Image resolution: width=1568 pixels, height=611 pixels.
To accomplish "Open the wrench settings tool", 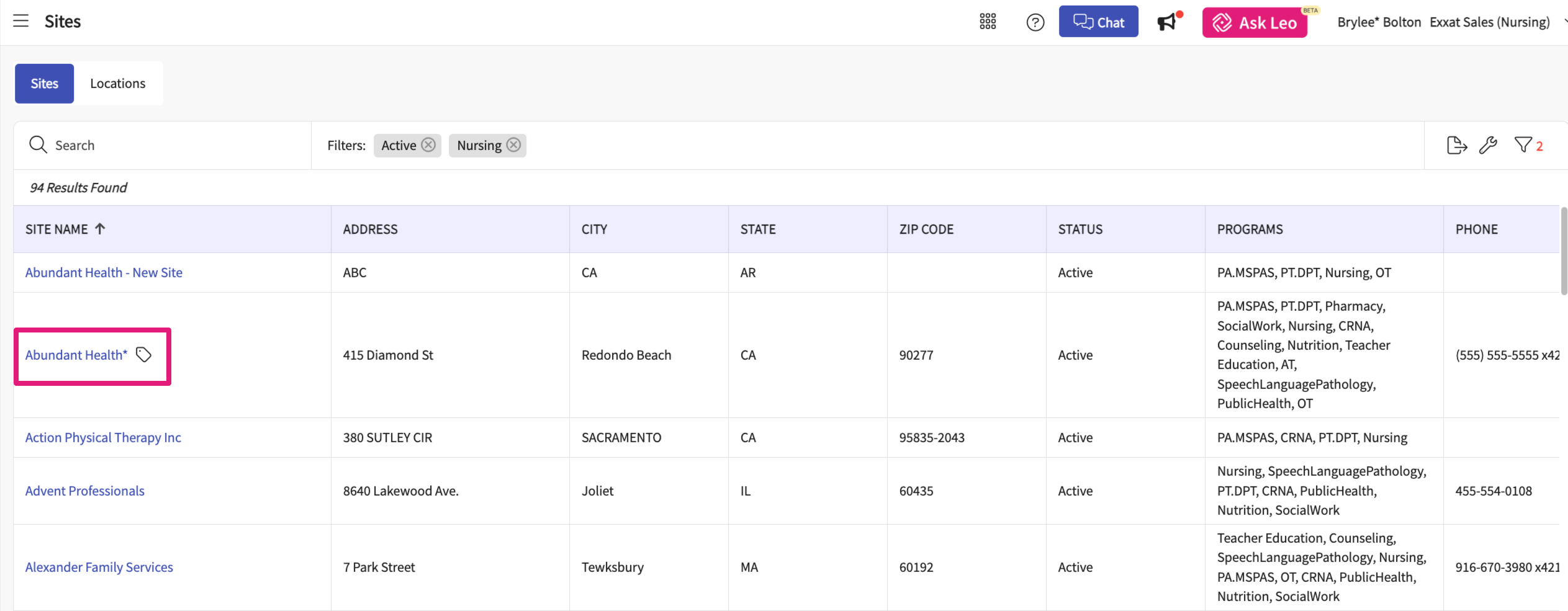I will pyautogui.click(x=1488, y=145).
